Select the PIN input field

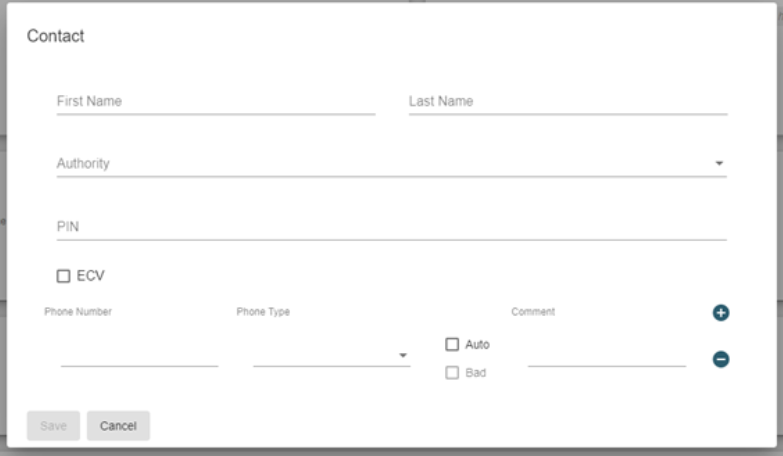tap(390, 227)
